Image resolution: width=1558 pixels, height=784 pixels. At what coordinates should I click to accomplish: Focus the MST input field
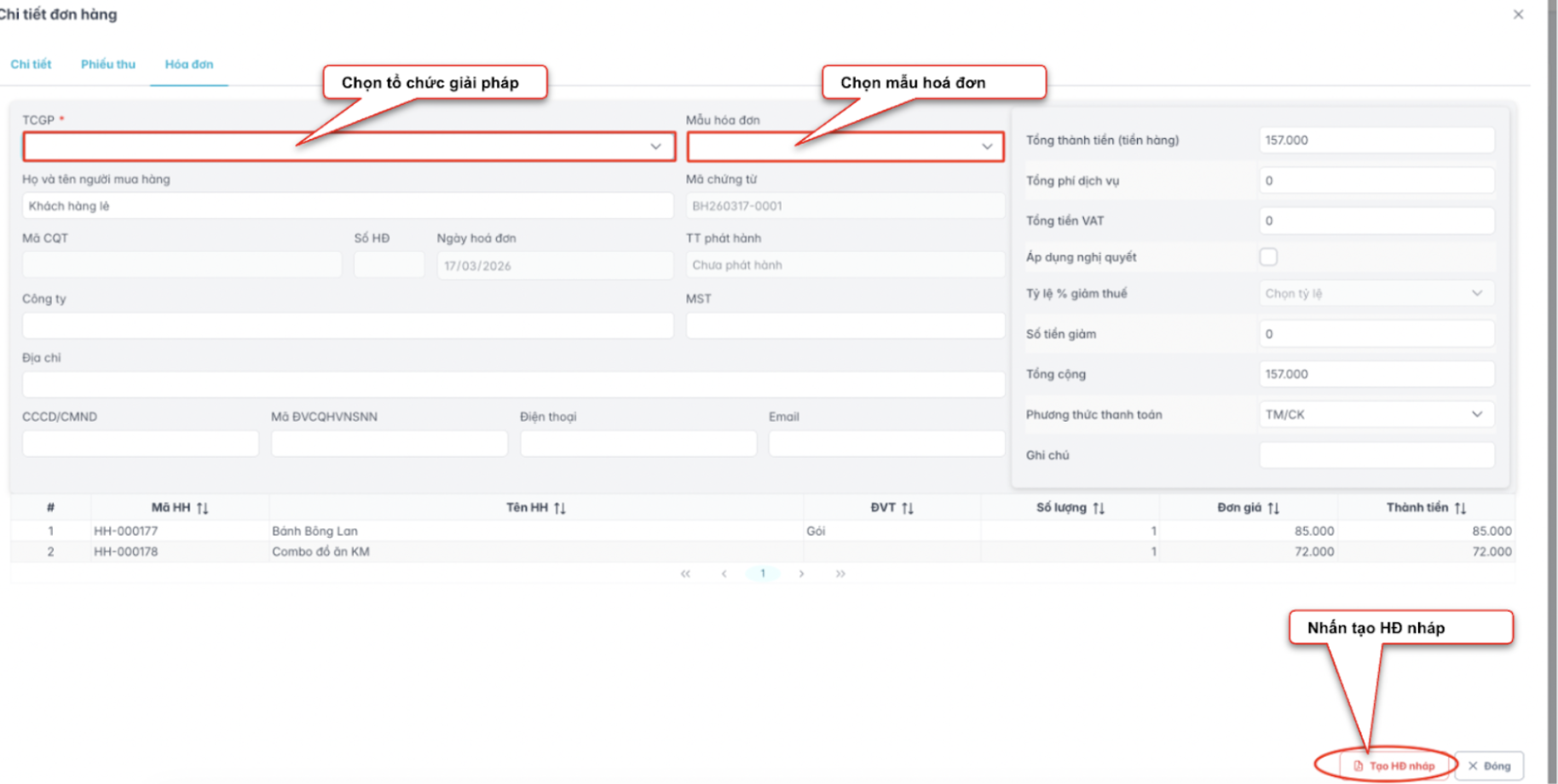tap(845, 325)
